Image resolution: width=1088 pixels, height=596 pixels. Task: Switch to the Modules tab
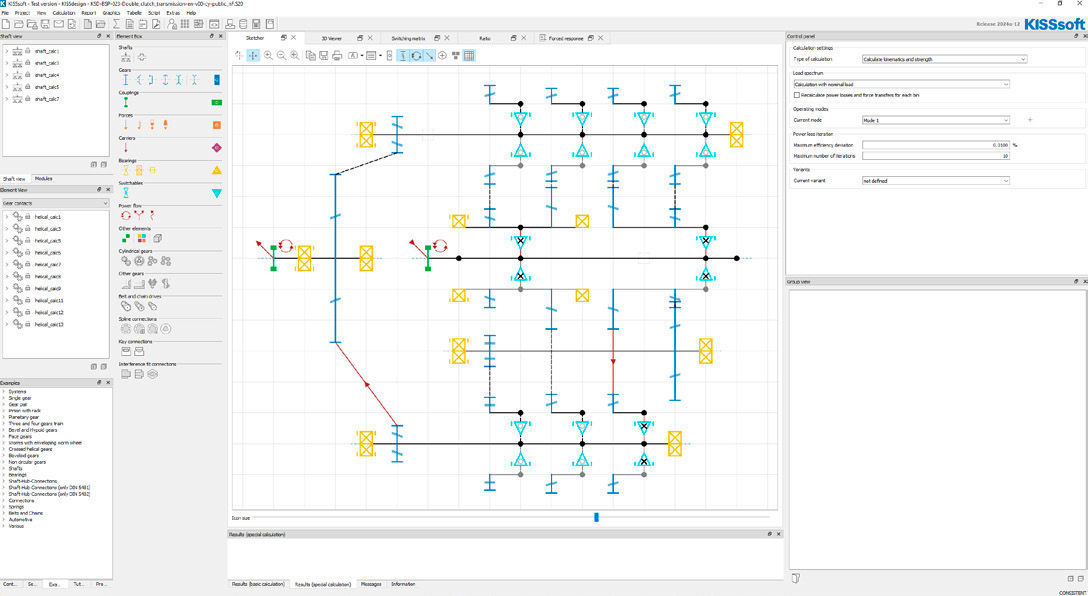[x=44, y=178]
